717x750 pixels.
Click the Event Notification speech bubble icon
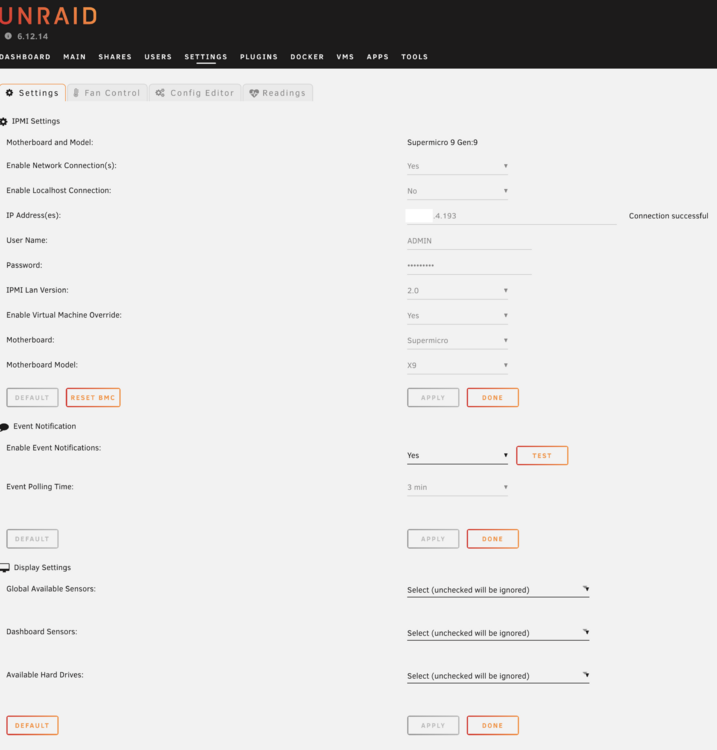click(4, 427)
